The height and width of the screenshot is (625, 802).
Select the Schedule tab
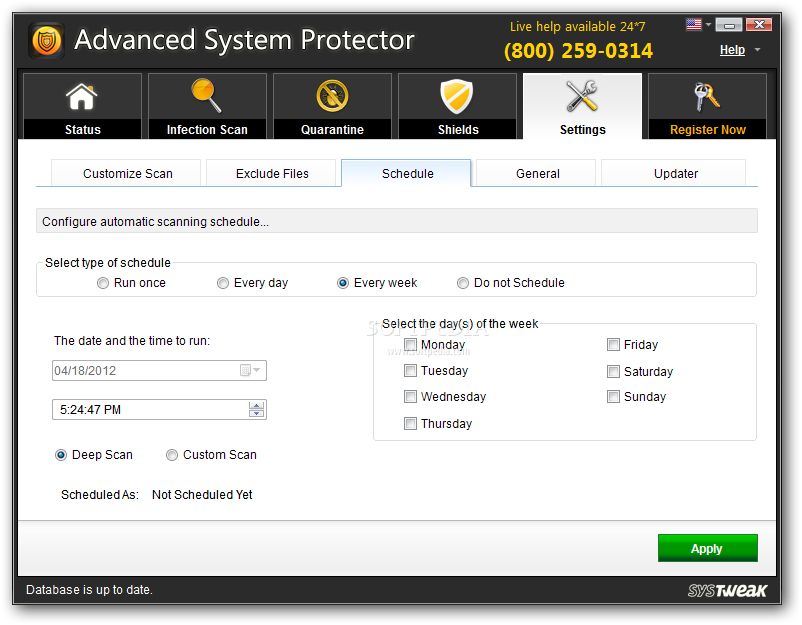pyautogui.click(x=407, y=173)
